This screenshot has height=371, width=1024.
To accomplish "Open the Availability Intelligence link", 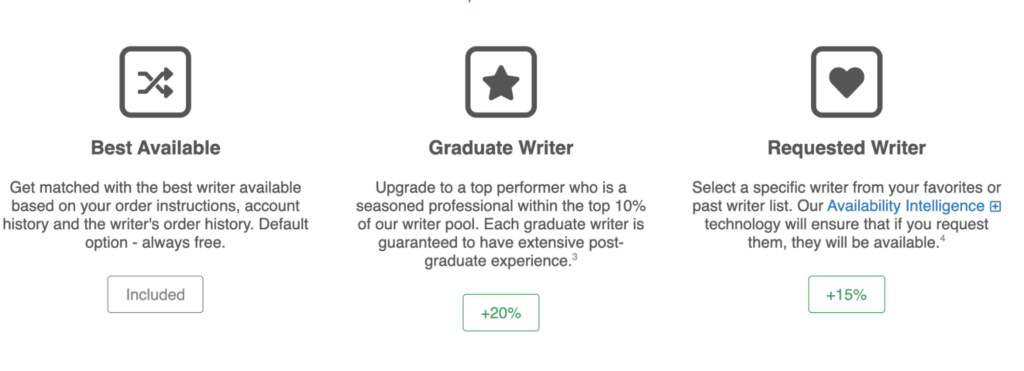I will click(x=906, y=206).
